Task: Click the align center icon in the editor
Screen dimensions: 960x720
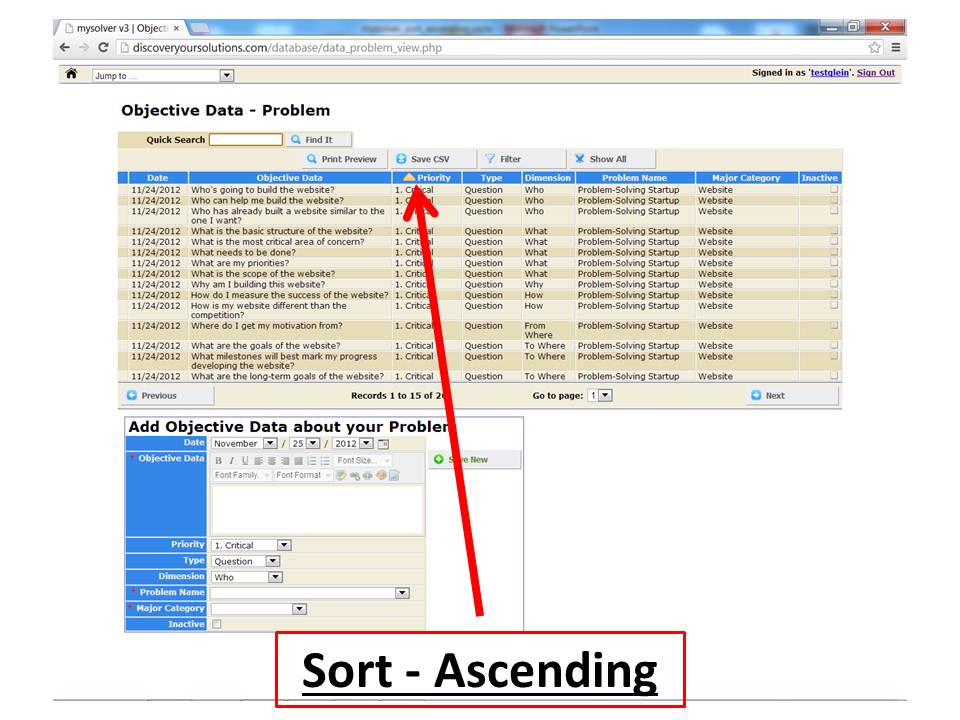Action: [270, 460]
